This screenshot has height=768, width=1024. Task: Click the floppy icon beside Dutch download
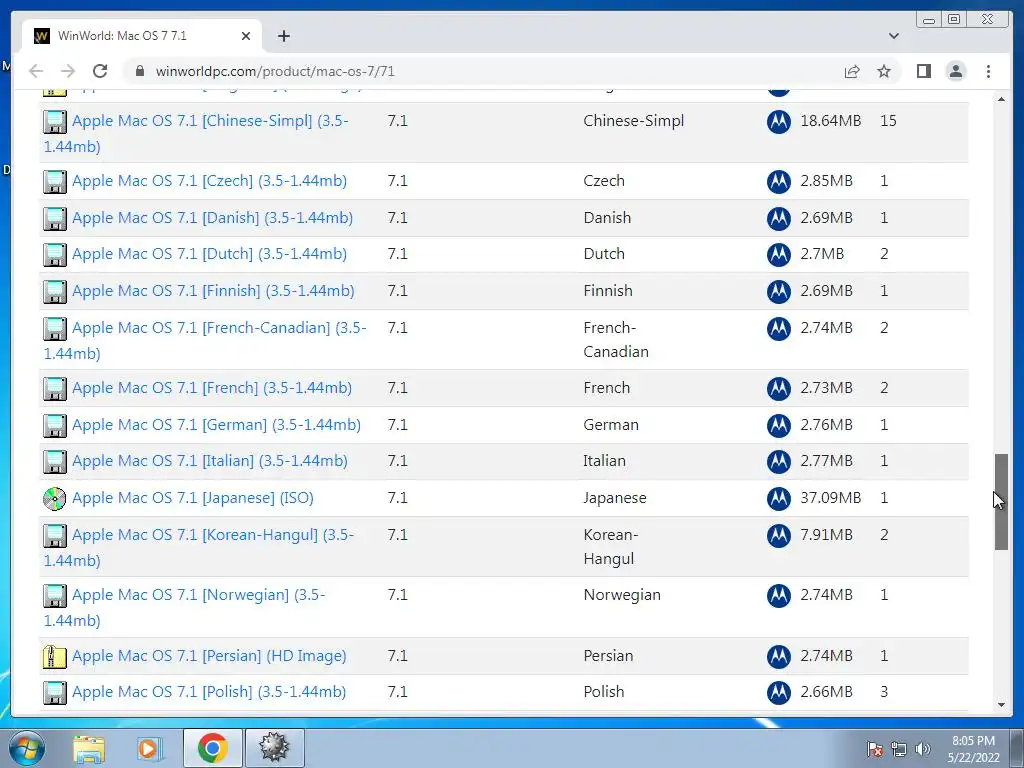(x=55, y=255)
